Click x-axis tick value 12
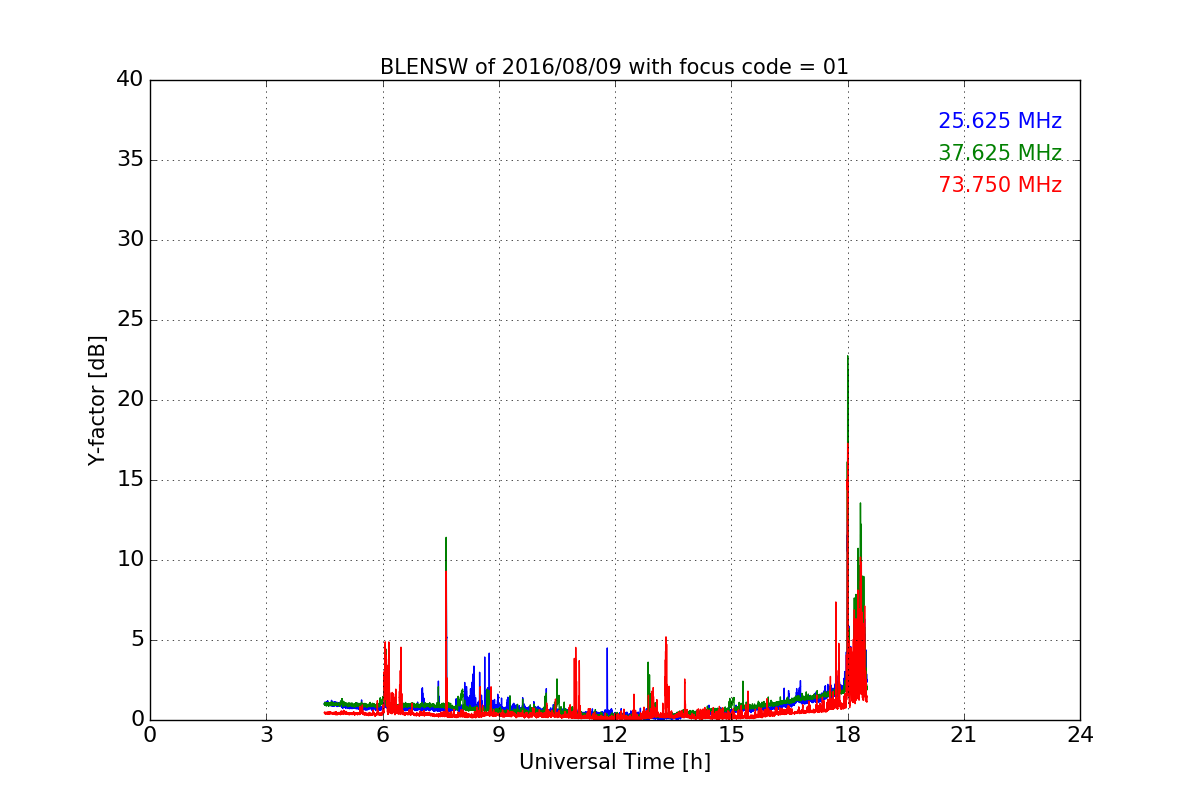 click(x=615, y=735)
